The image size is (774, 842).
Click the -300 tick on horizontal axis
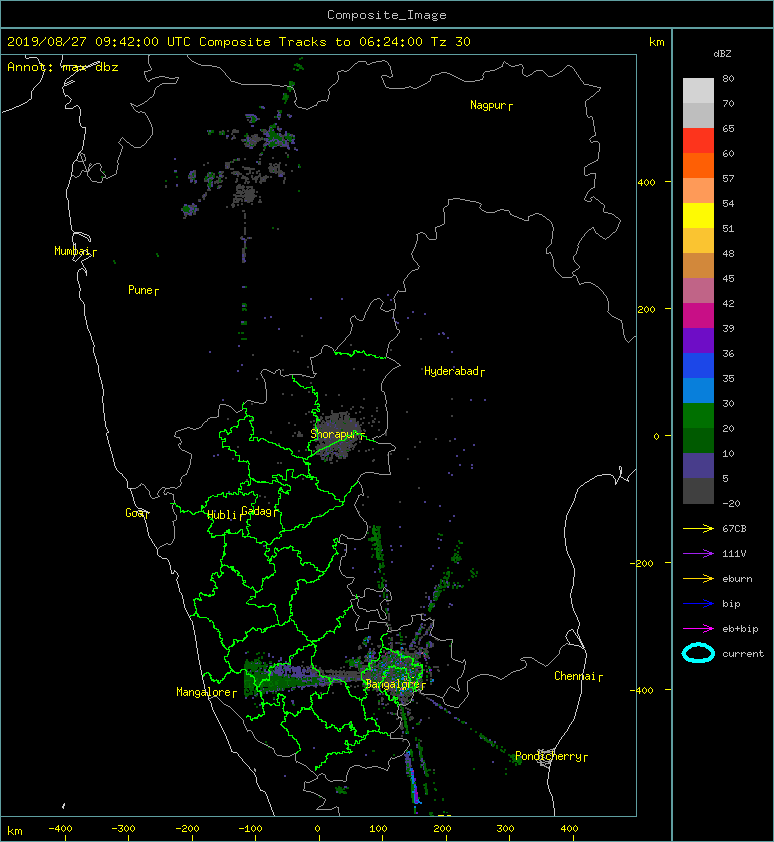[x=123, y=829]
